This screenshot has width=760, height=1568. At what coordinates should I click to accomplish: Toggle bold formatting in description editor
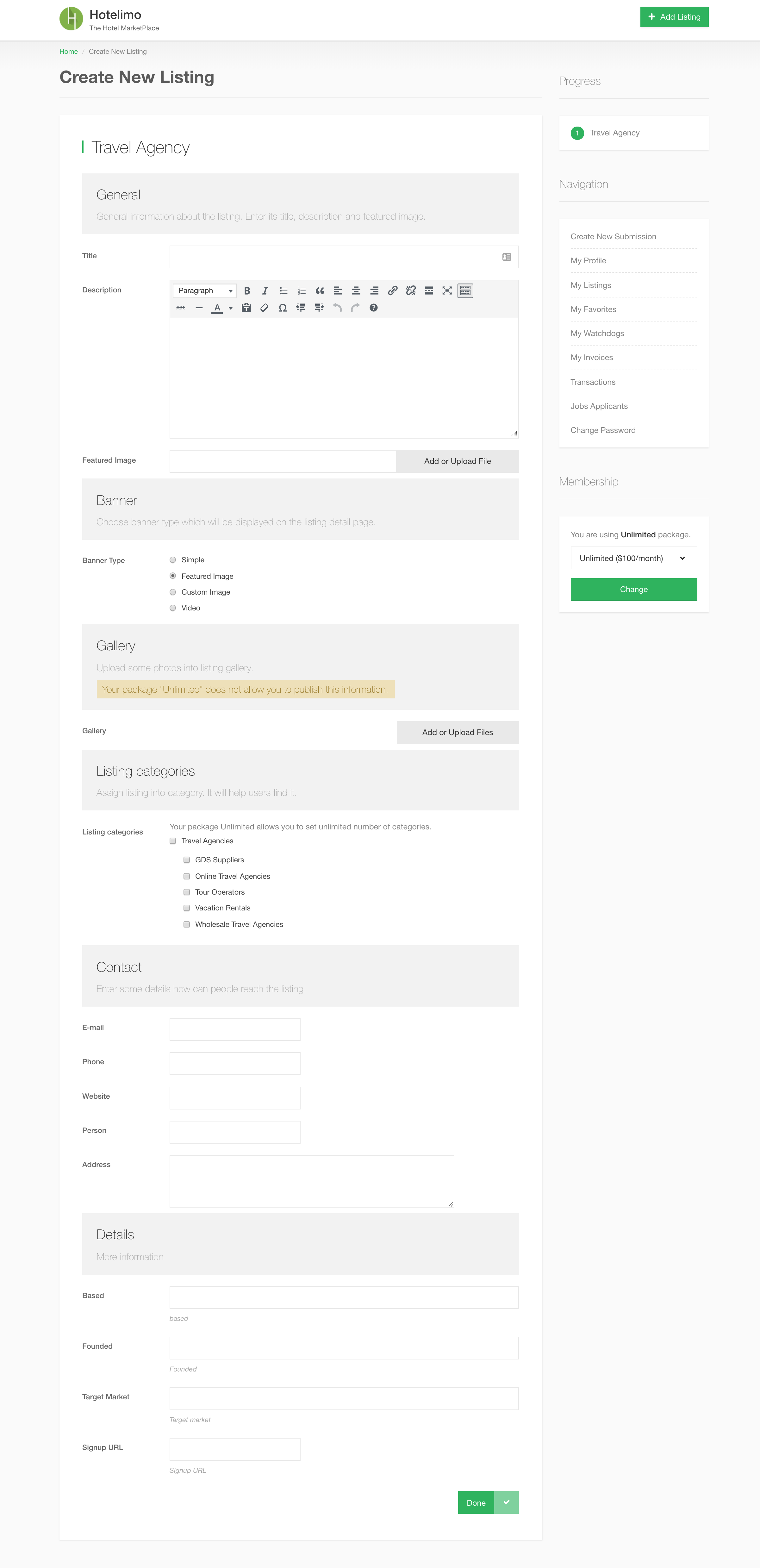pyautogui.click(x=247, y=291)
